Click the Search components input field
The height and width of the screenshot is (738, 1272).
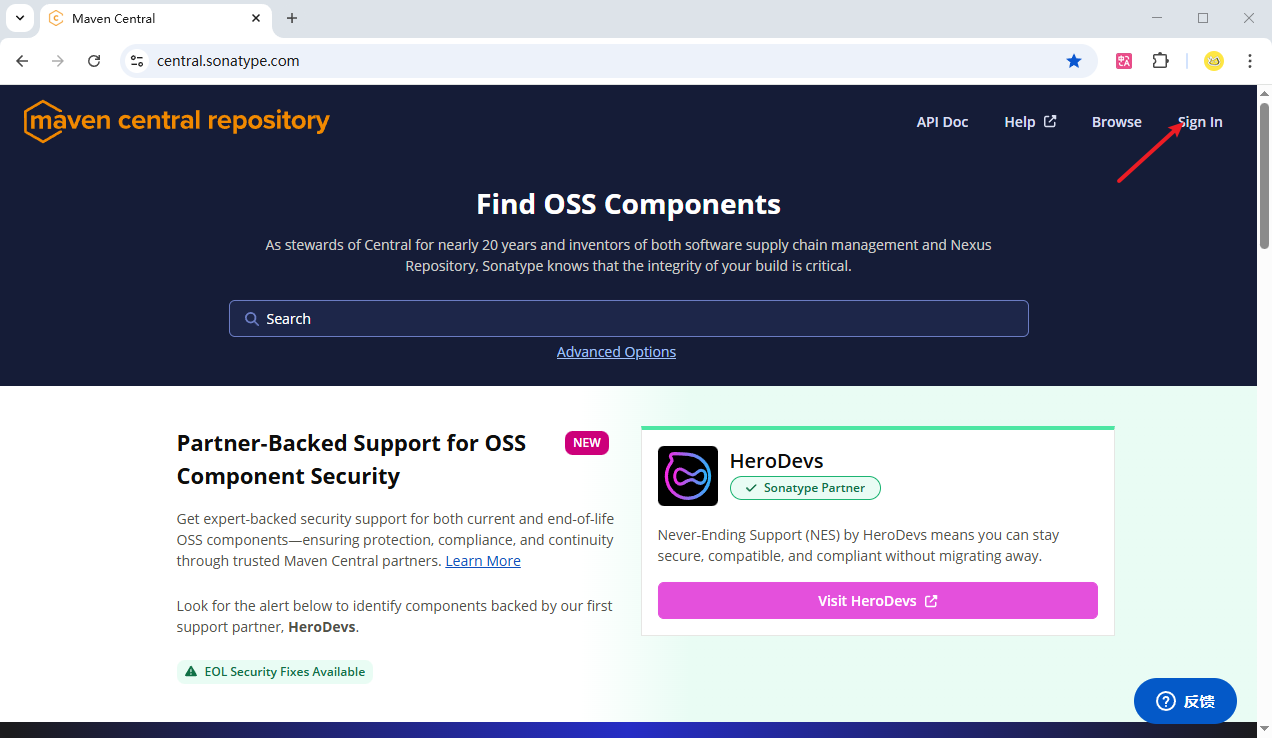coord(628,319)
